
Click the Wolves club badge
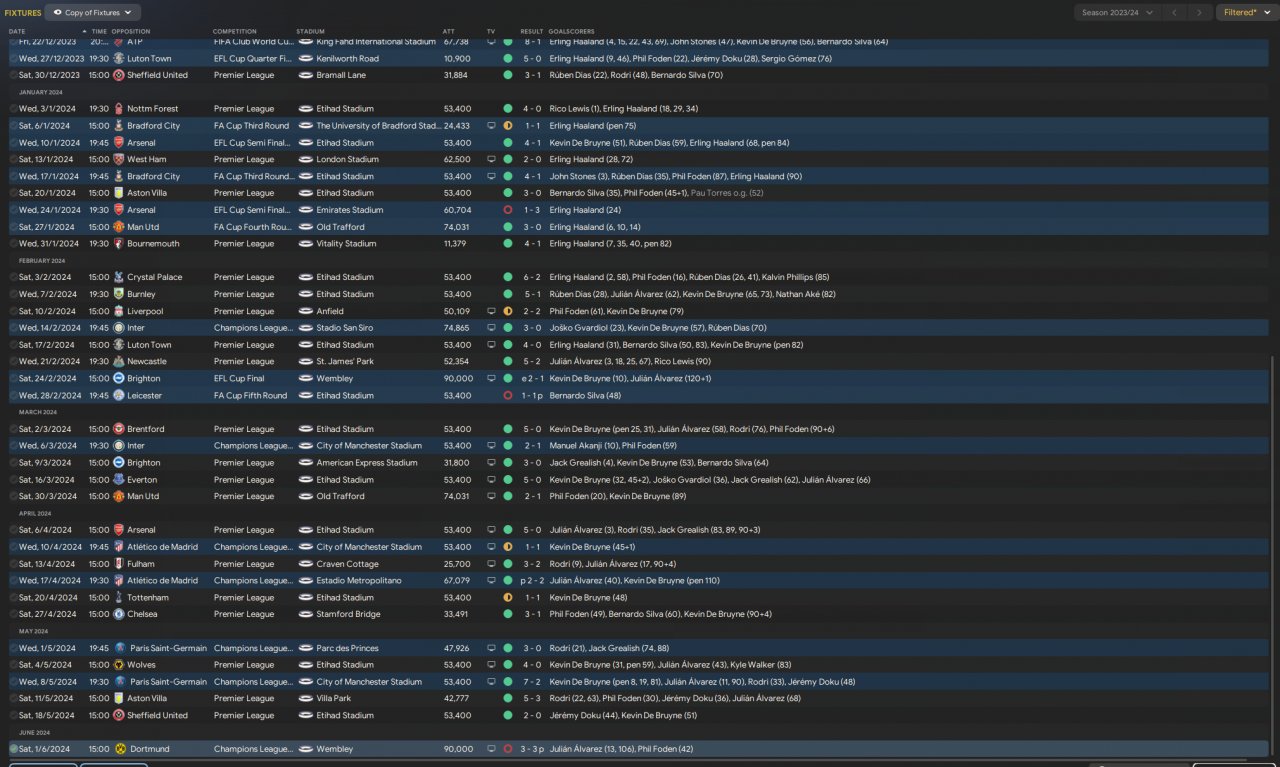tap(119, 665)
